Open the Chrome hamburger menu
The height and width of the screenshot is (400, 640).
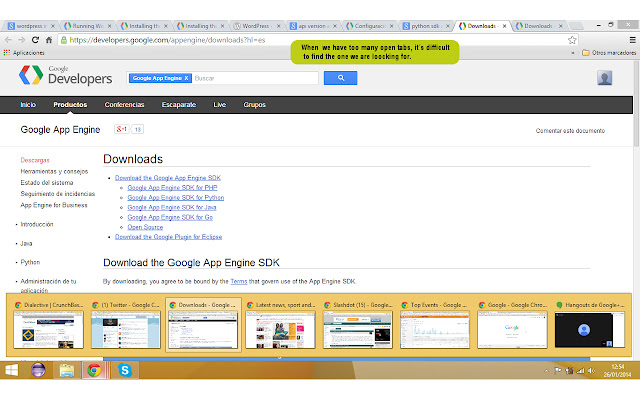(x=632, y=40)
